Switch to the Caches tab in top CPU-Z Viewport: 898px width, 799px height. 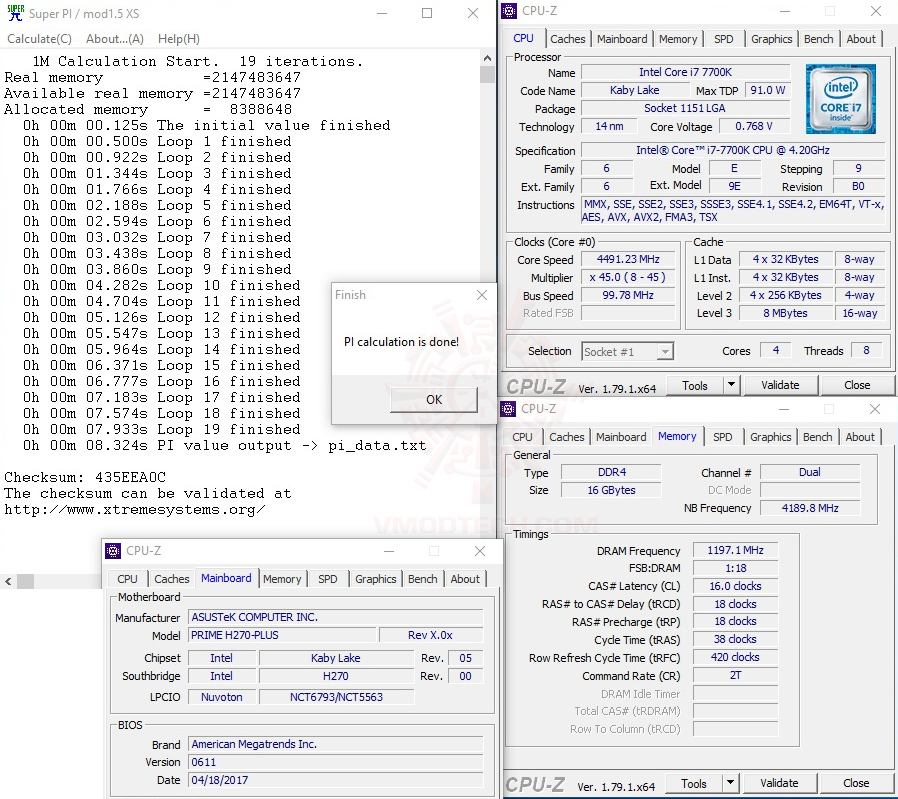pyautogui.click(x=568, y=39)
